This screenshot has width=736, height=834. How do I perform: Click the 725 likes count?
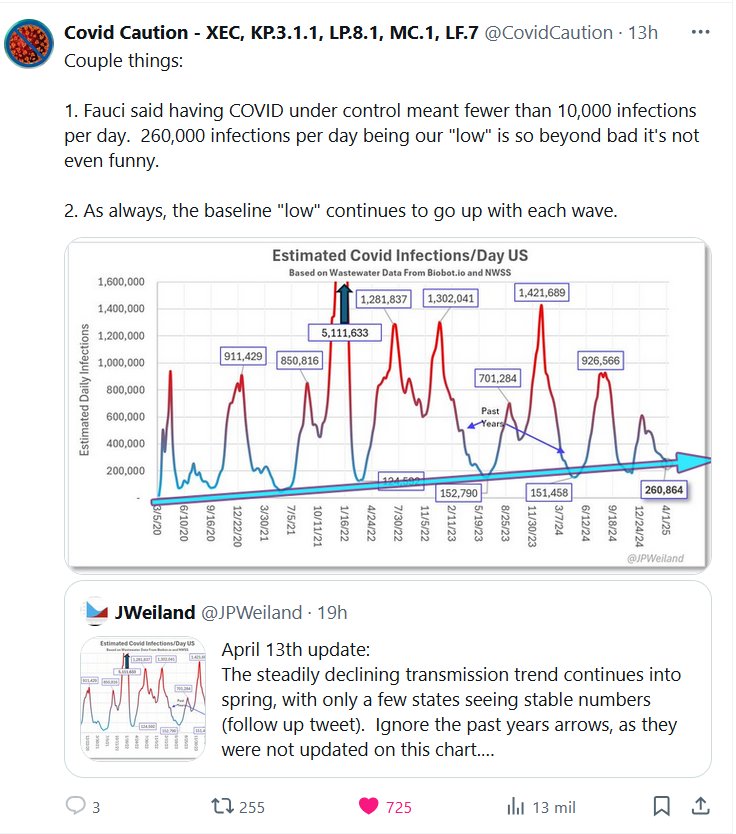click(x=397, y=807)
